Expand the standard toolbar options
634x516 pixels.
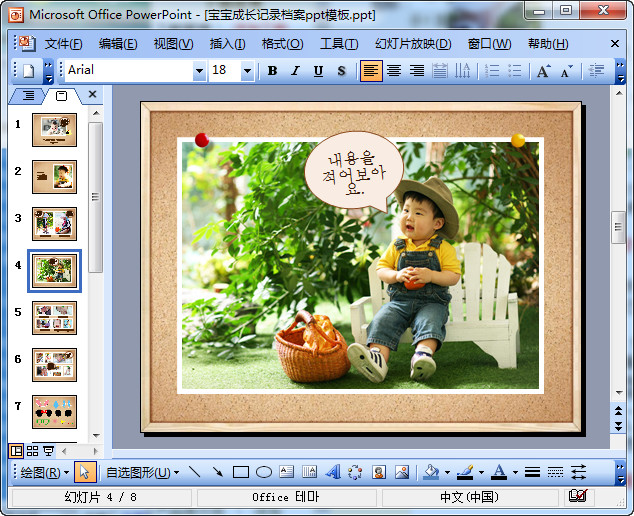[x=49, y=71]
